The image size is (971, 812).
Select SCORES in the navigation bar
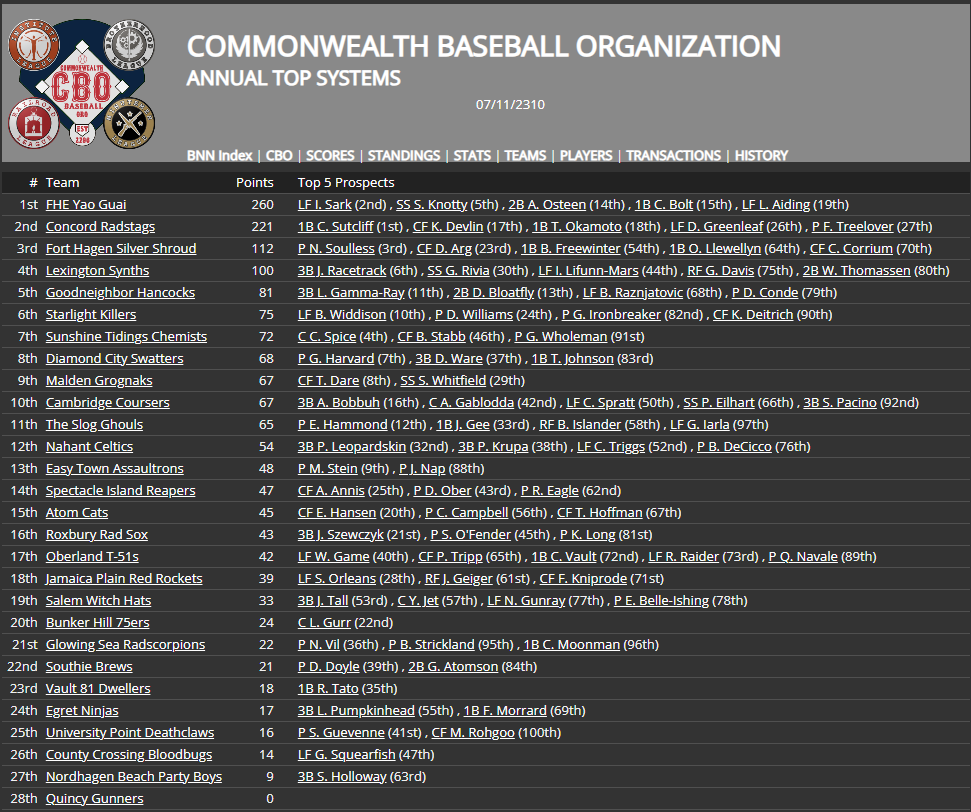click(x=330, y=155)
